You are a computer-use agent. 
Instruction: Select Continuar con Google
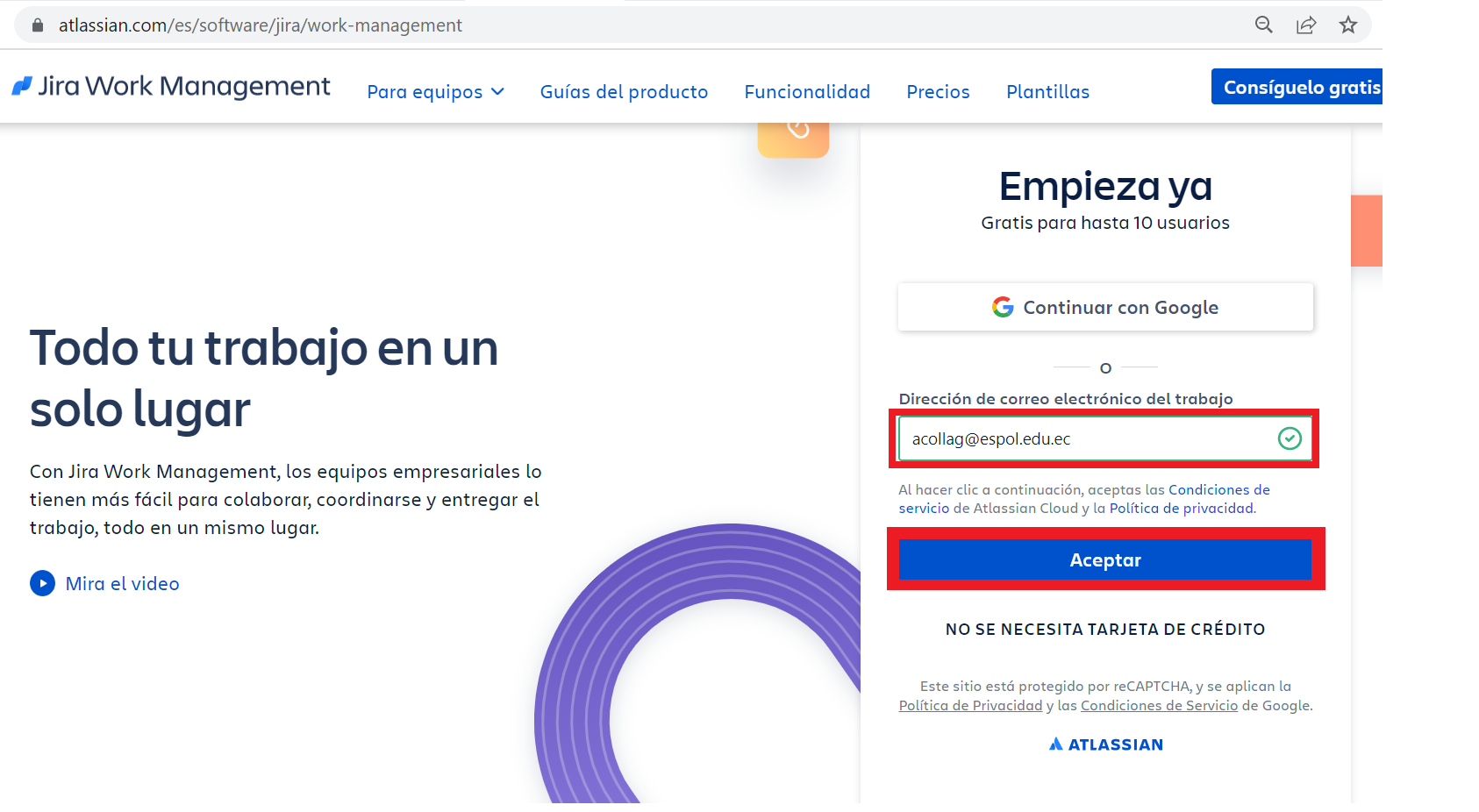tap(1104, 307)
